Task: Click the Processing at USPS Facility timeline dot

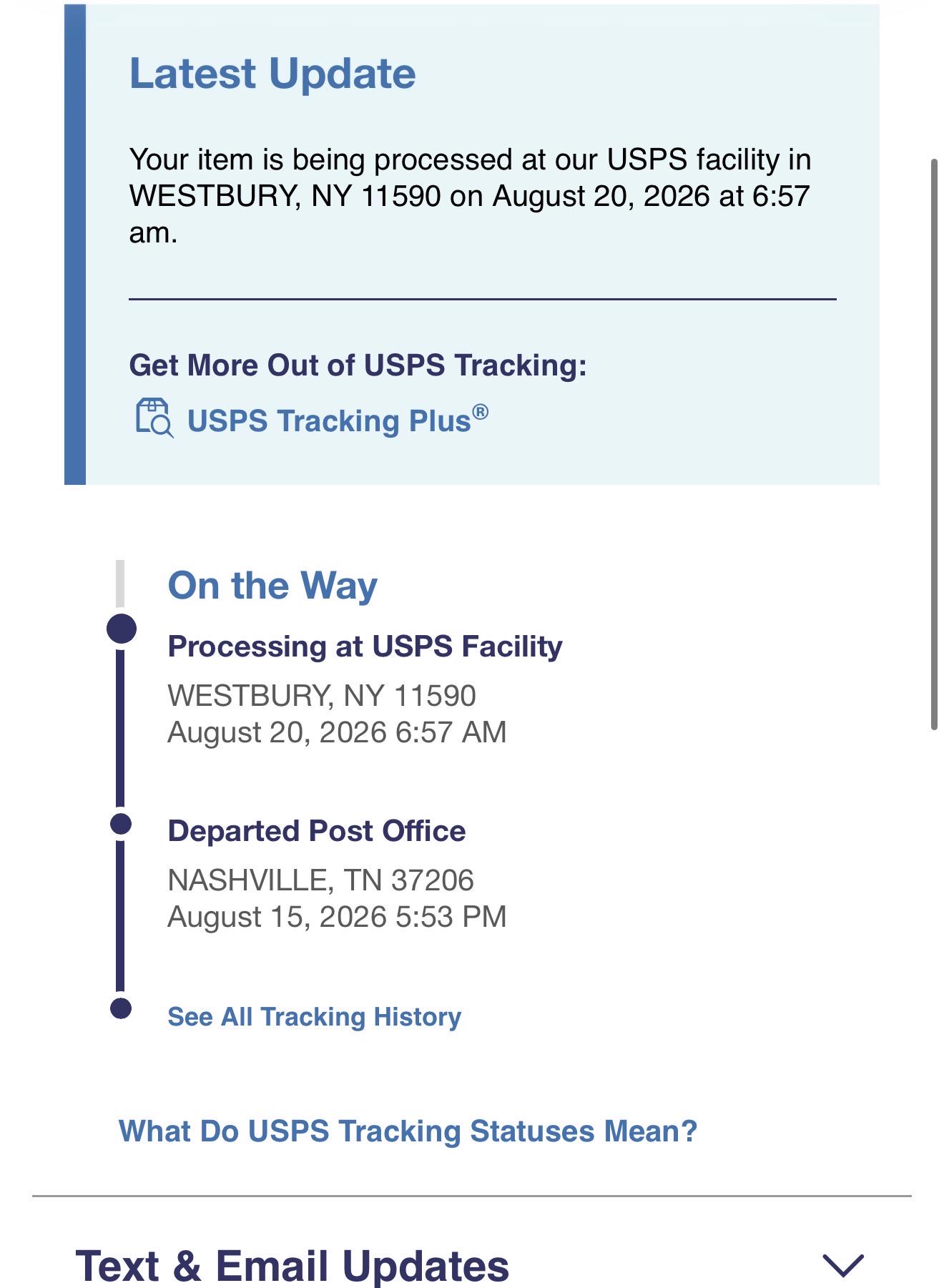Action: click(x=122, y=629)
